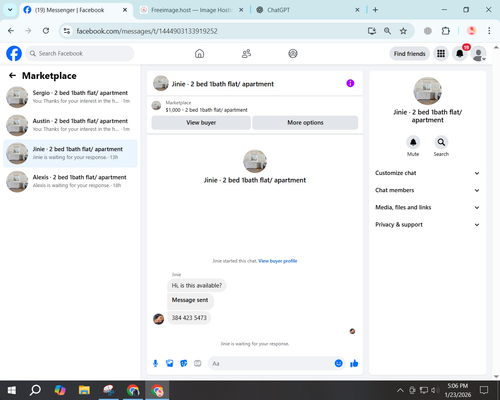This screenshot has width=500, height=400.
Task: Open conversation information purple icon
Action: point(350,83)
